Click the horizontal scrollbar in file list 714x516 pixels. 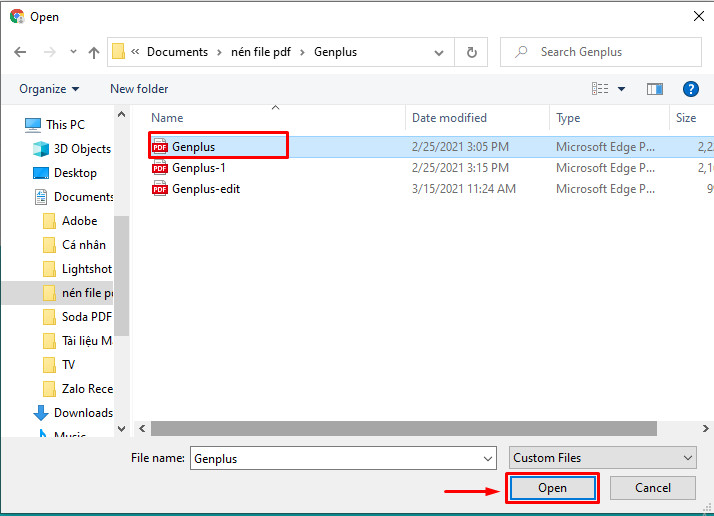[x=400, y=428]
